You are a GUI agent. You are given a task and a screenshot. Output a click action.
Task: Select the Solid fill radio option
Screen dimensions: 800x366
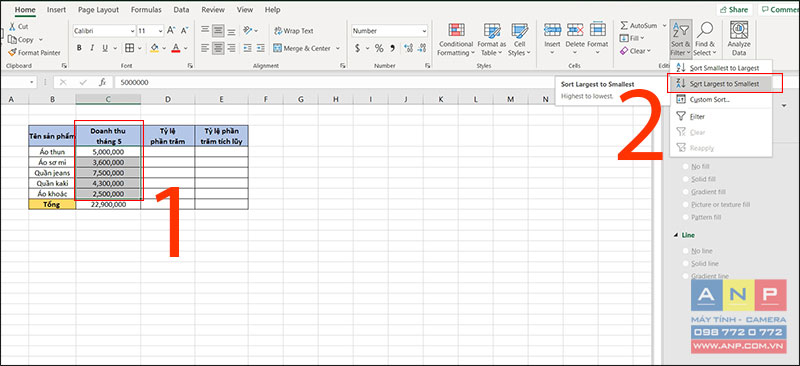(x=686, y=179)
